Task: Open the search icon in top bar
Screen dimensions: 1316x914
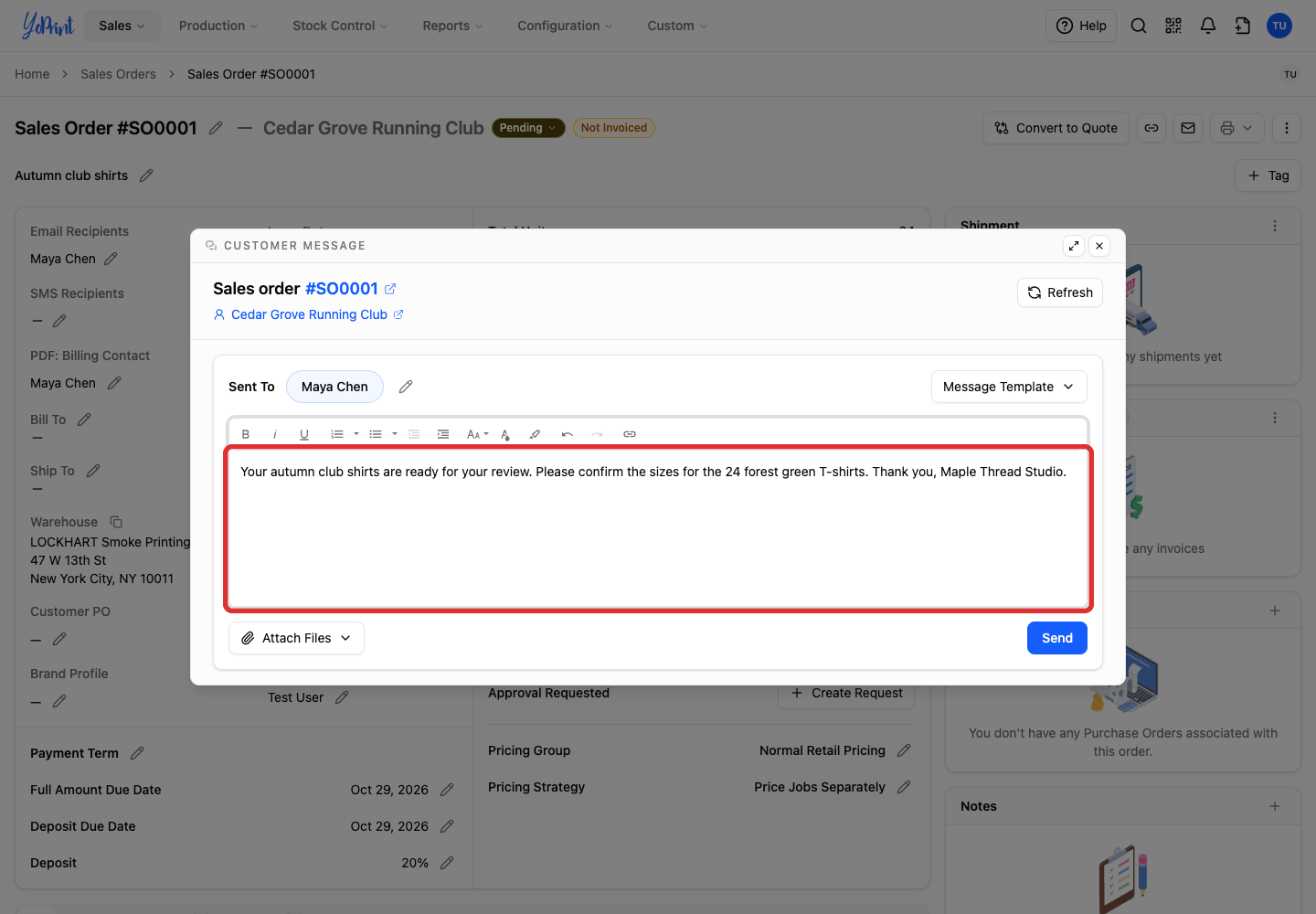Action: click(x=1139, y=26)
